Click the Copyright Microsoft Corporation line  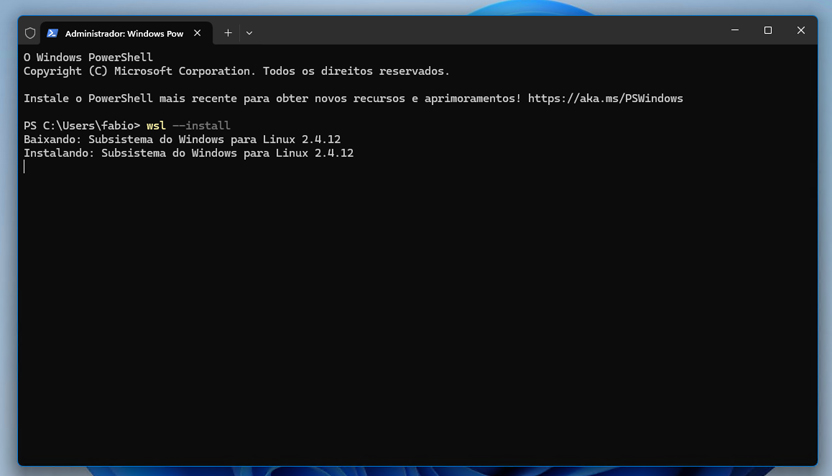pos(237,71)
